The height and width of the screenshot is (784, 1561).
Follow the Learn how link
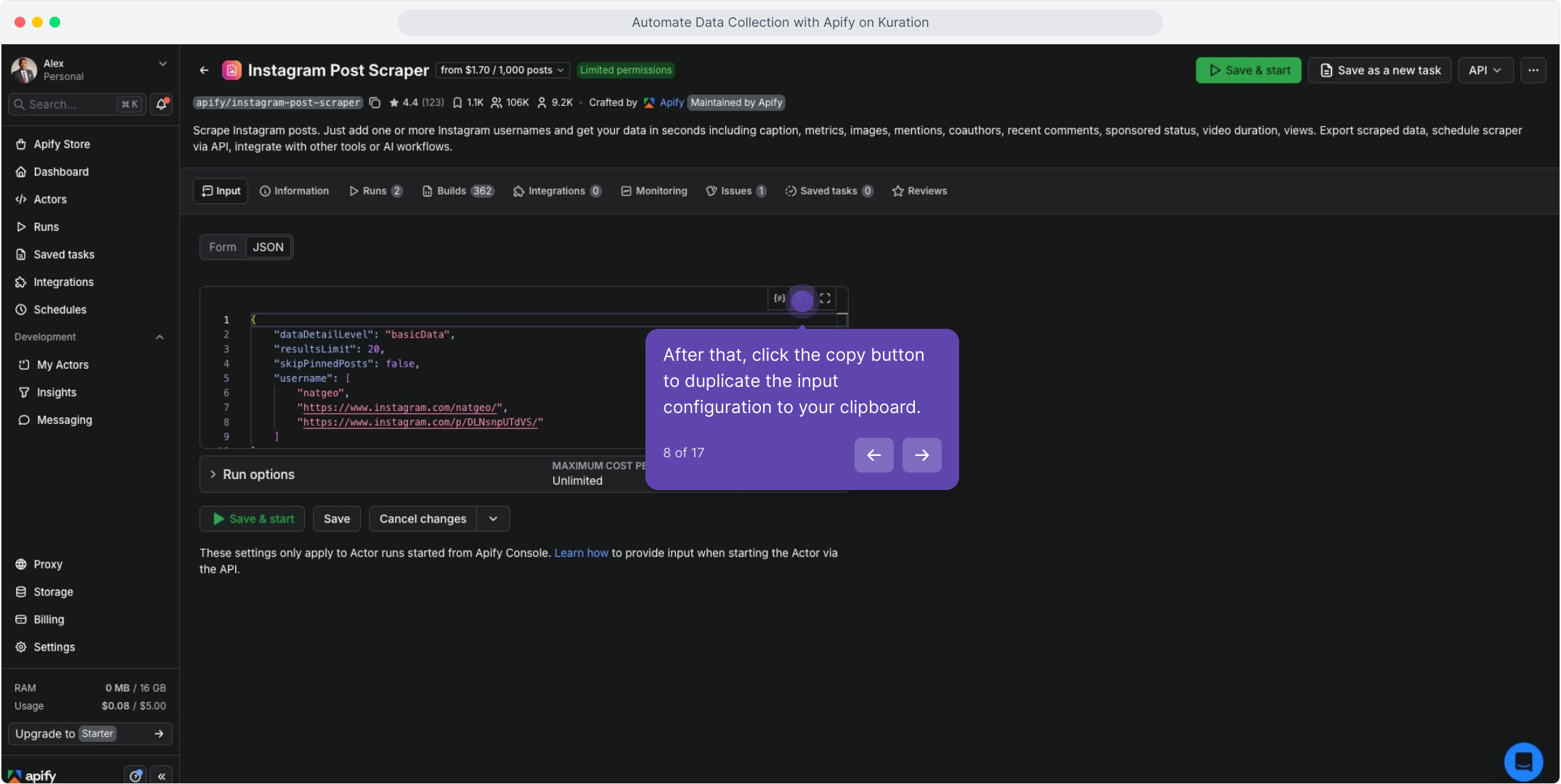click(581, 553)
